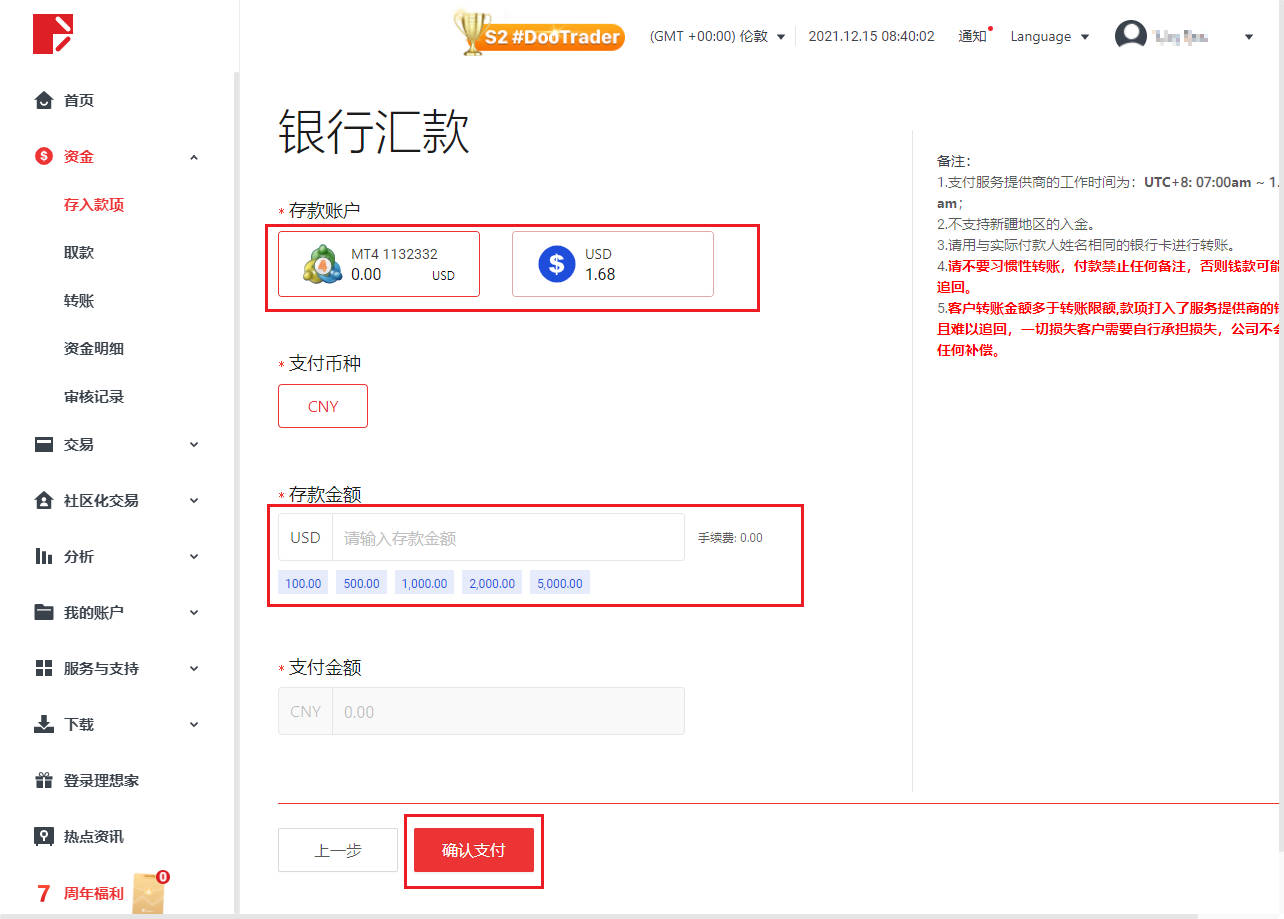Click the red dollar icon for 资金
1284x919 pixels.
(43, 156)
